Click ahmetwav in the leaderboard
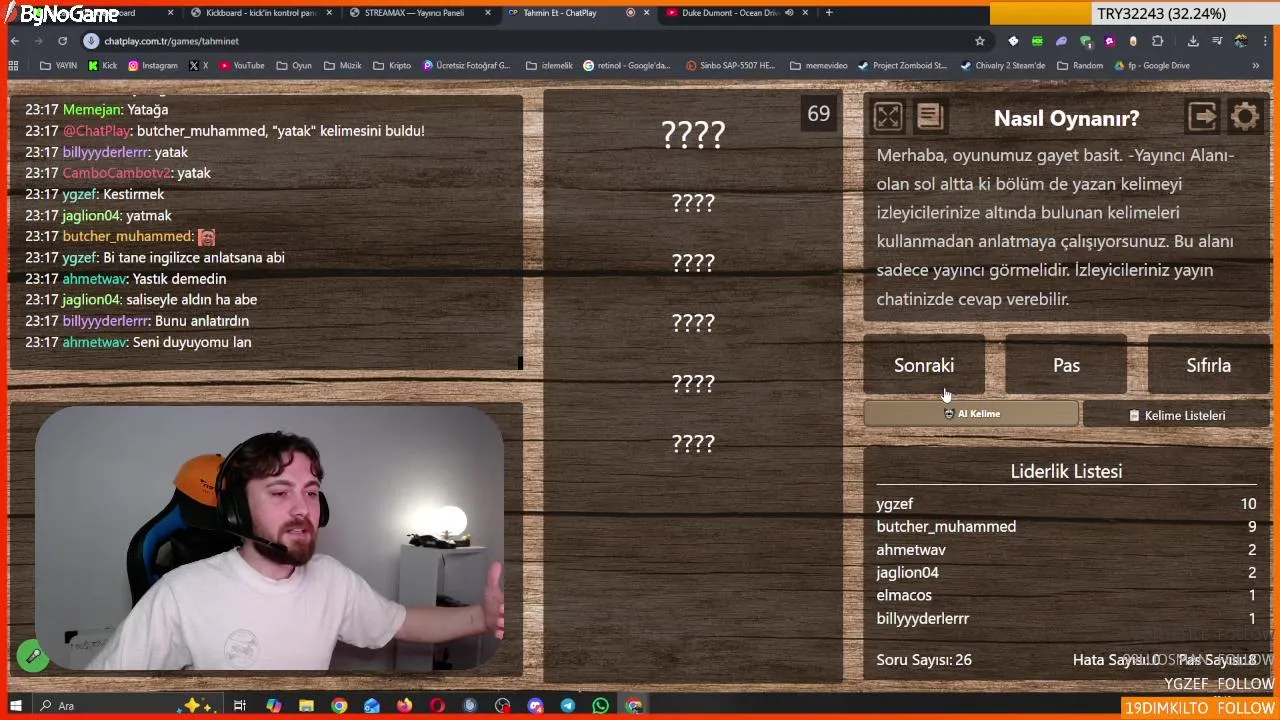1280x720 pixels. point(911,550)
